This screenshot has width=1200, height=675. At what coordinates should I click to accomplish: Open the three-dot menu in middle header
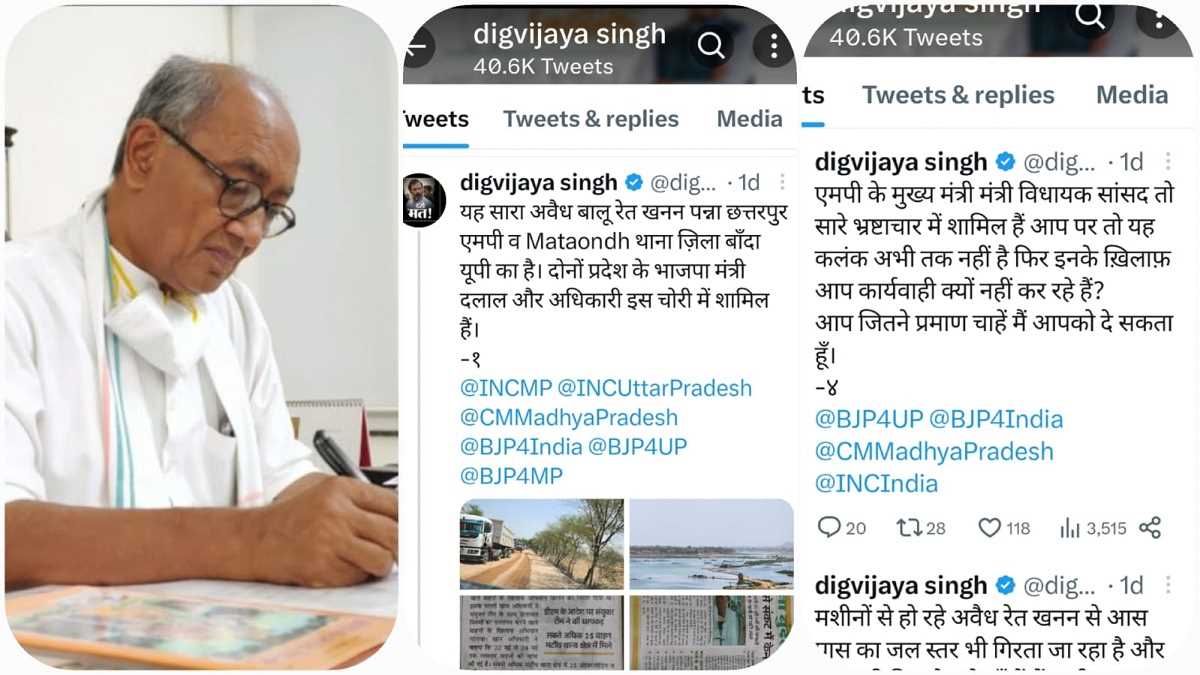coord(773,45)
